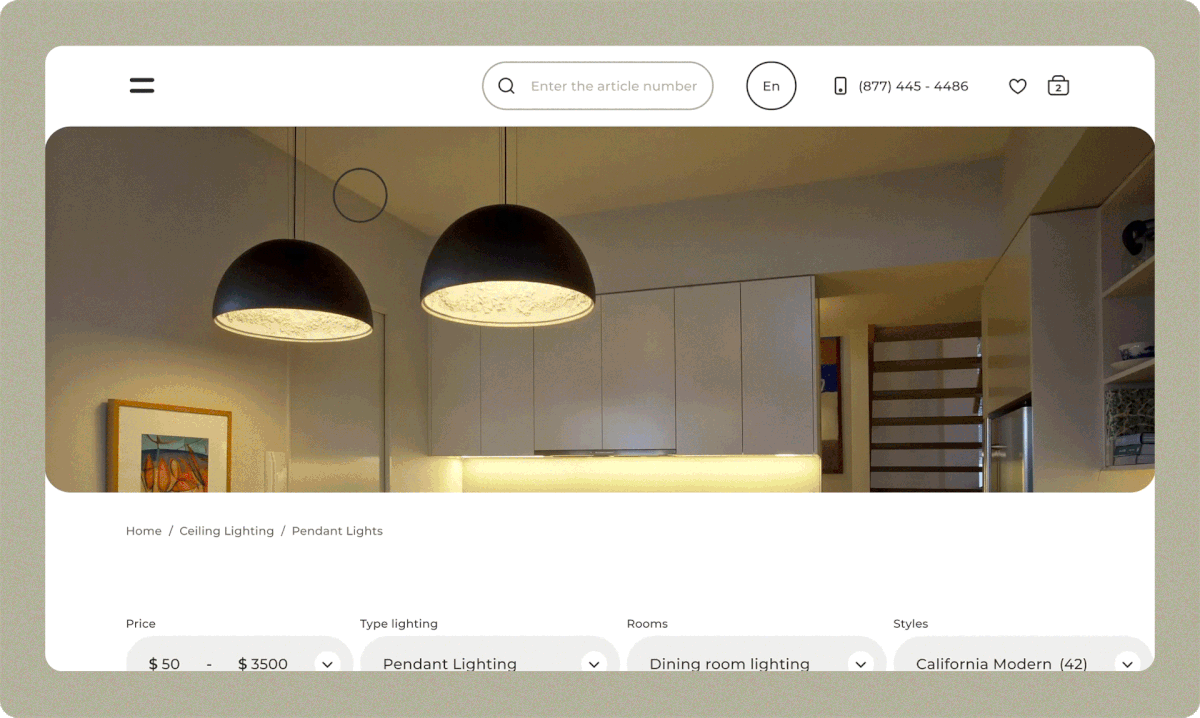The height and width of the screenshot is (718, 1200).
Task: Open the shopping bag cart
Action: (x=1058, y=86)
